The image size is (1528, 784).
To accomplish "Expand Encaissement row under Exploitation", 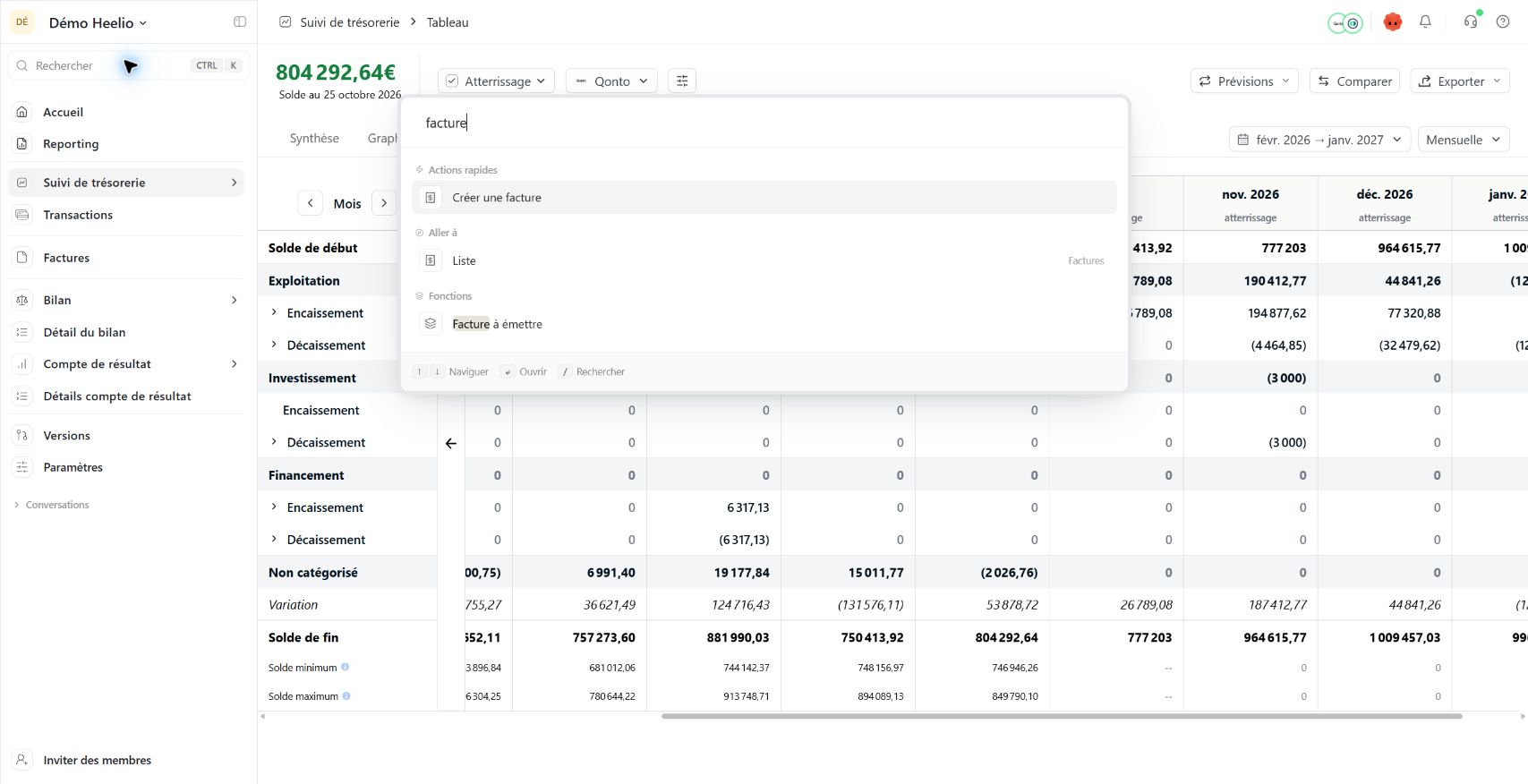I will click(274, 312).
